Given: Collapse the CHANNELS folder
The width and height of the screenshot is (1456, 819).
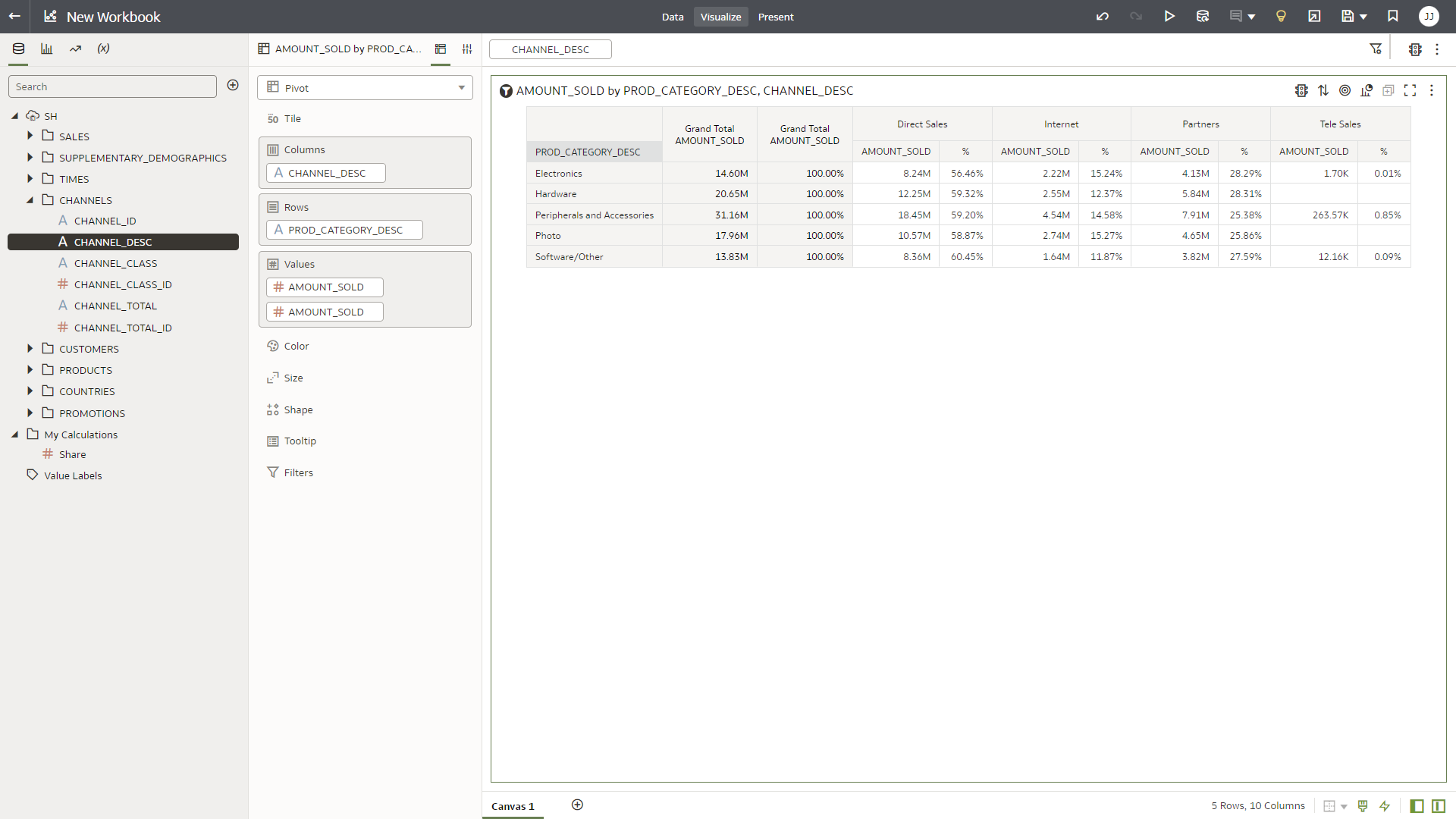Looking at the screenshot, I should [30, 200].
